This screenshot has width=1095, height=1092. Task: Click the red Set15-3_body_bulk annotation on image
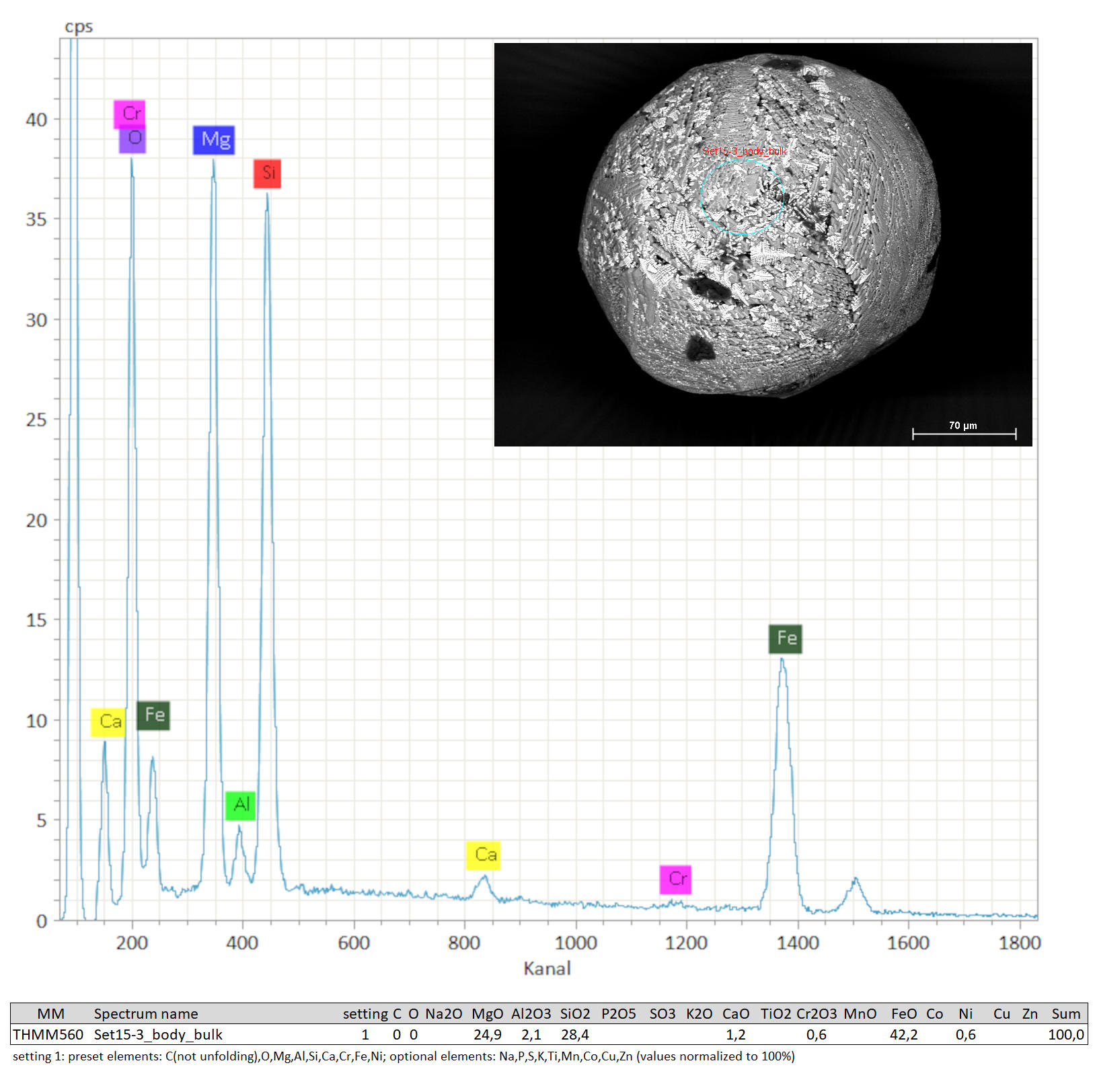745,151
